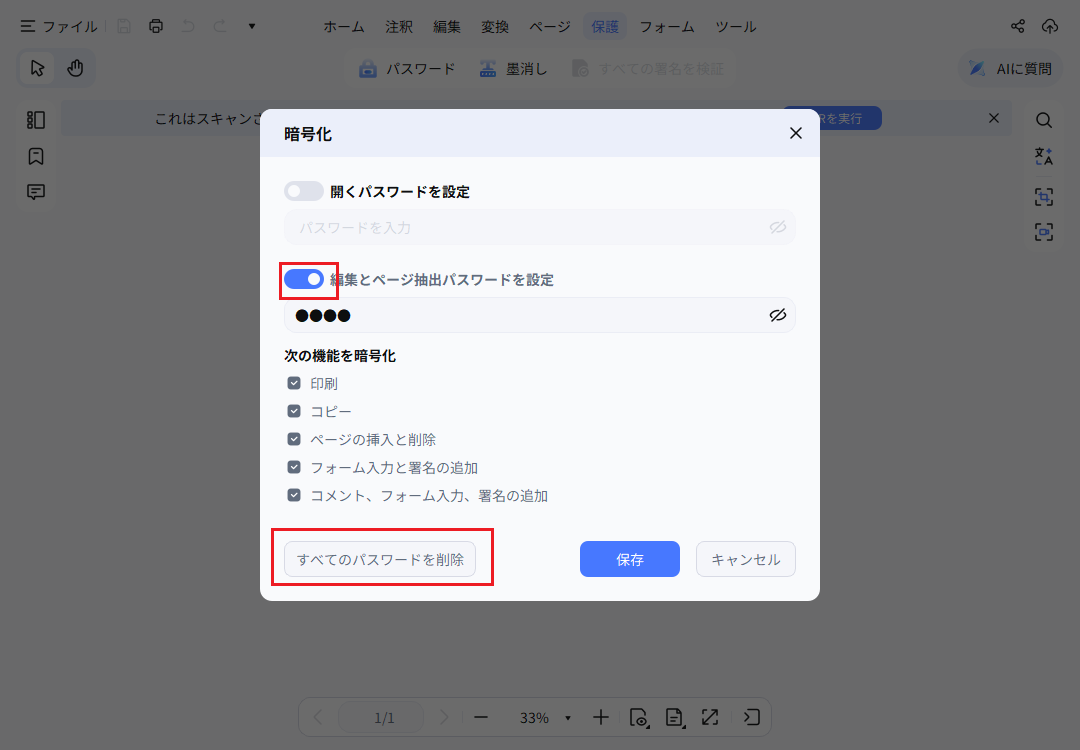1080x750 pixels.
Task: Open the bookmarks panel icon
Action: coord(36,156)
